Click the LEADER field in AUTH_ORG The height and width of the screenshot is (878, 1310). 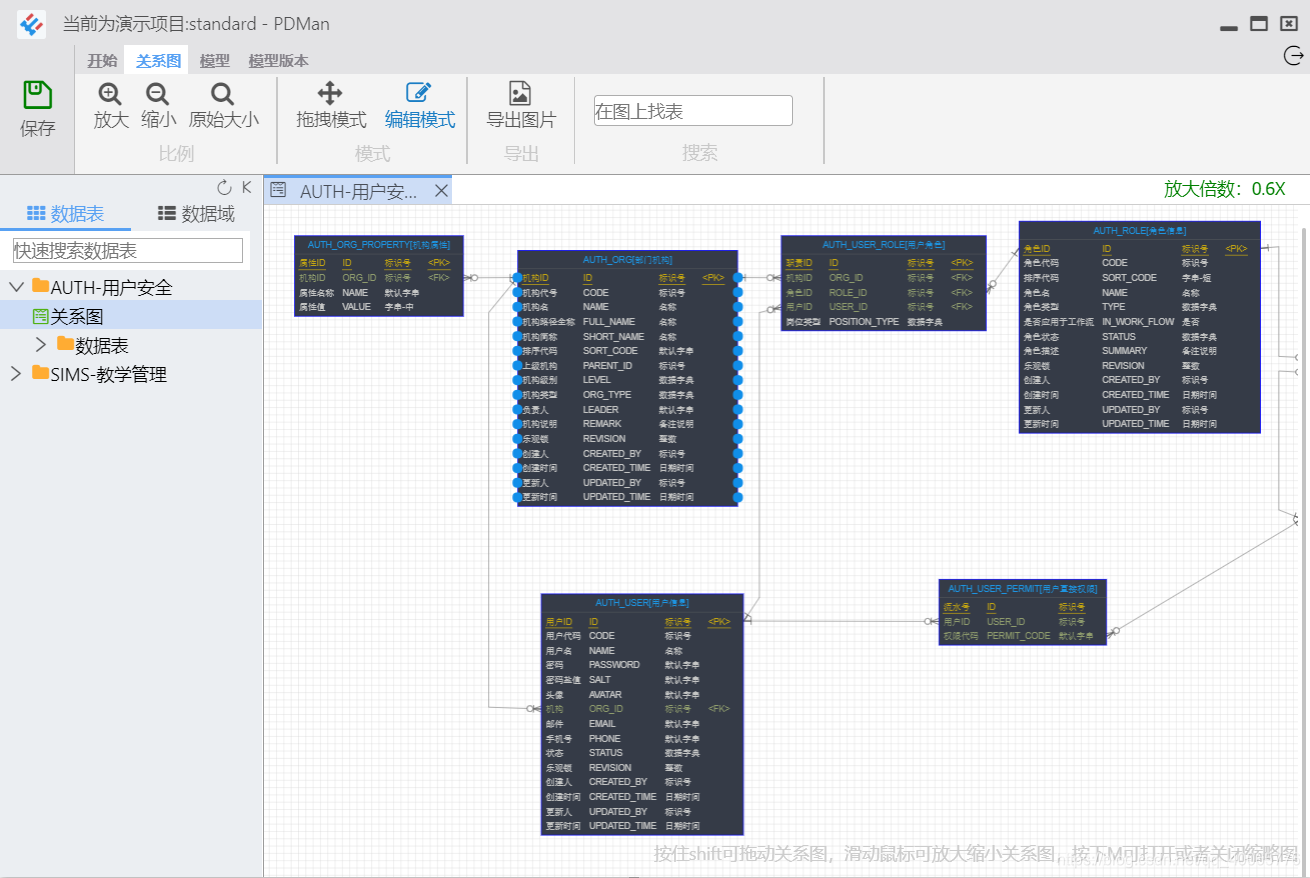601,410
